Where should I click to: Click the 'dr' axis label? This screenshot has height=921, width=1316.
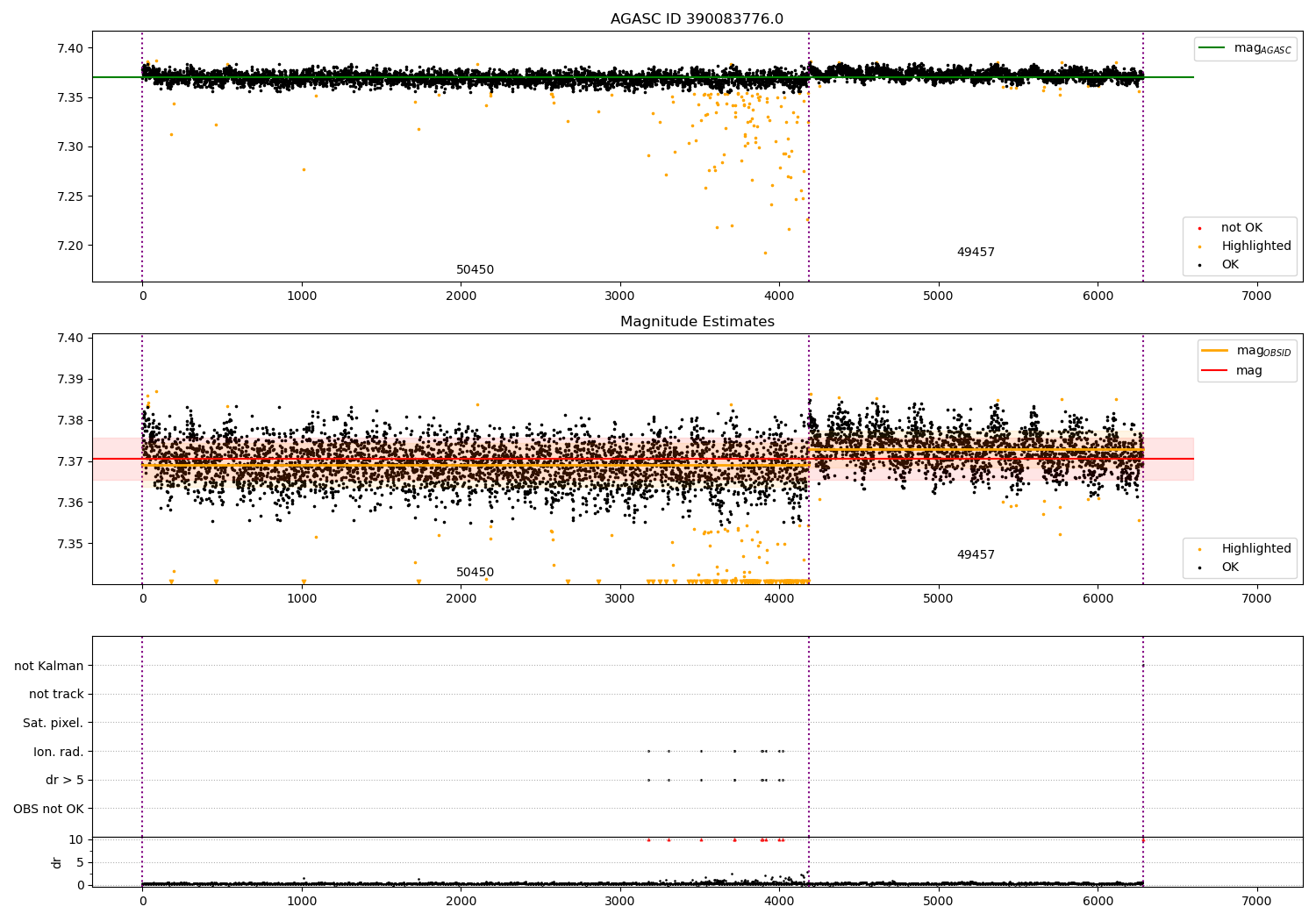pos(57,862)
